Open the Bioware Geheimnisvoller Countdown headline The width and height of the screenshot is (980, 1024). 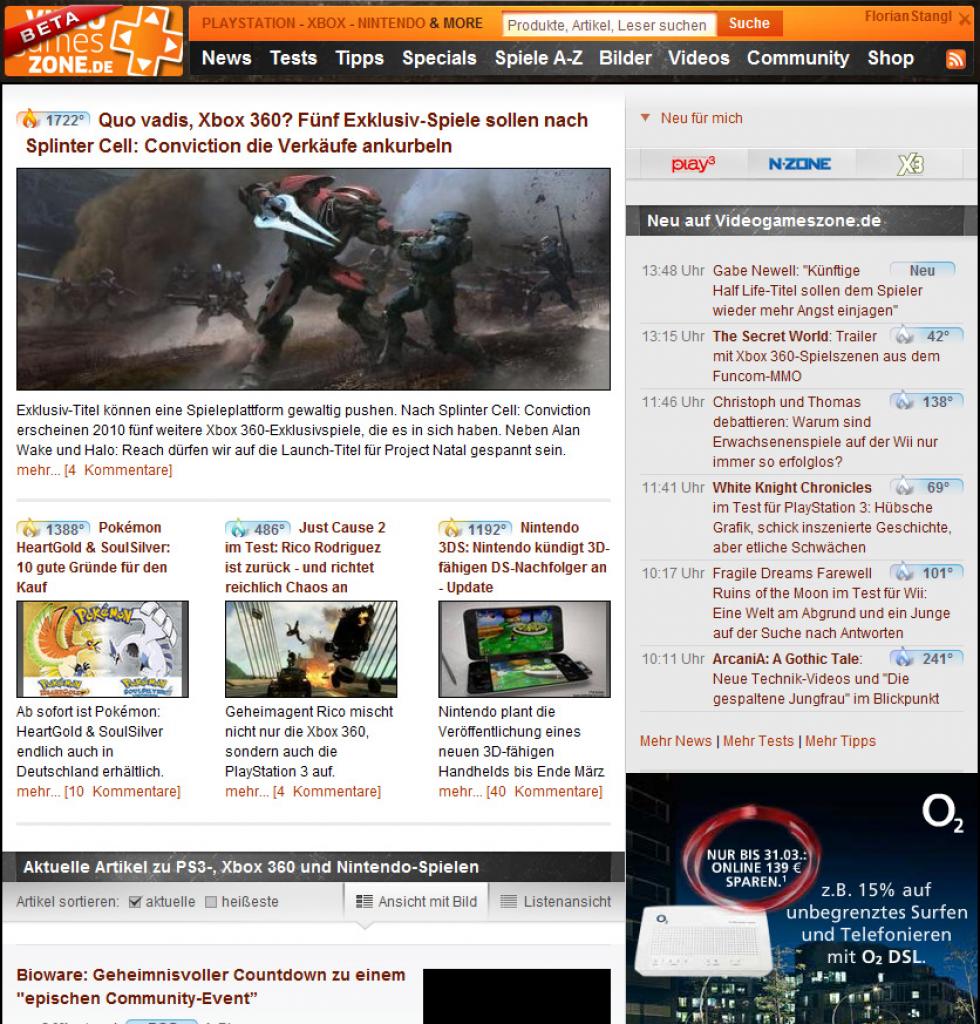(x=211, y=986)
